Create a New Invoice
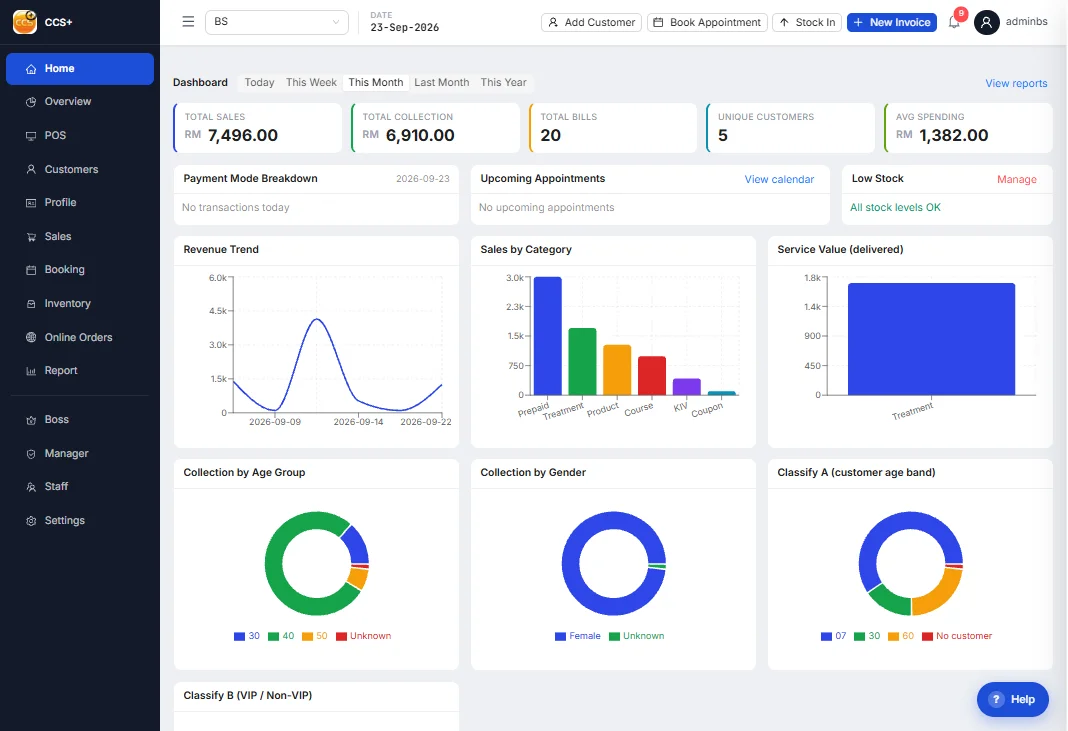The image size is (1068, 731). tap(892, 22)
